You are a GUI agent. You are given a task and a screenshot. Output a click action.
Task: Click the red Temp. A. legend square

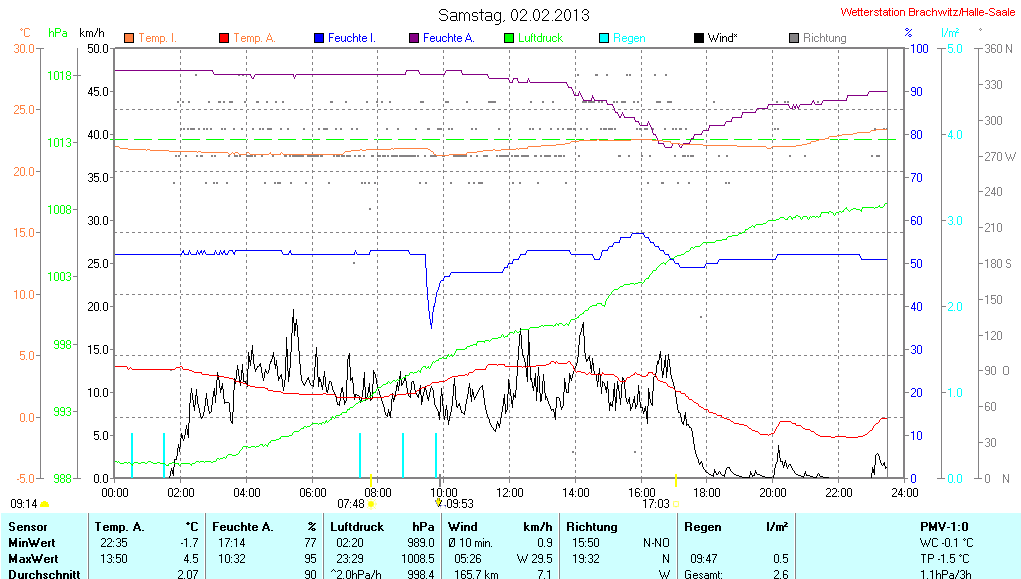[224, 38]
